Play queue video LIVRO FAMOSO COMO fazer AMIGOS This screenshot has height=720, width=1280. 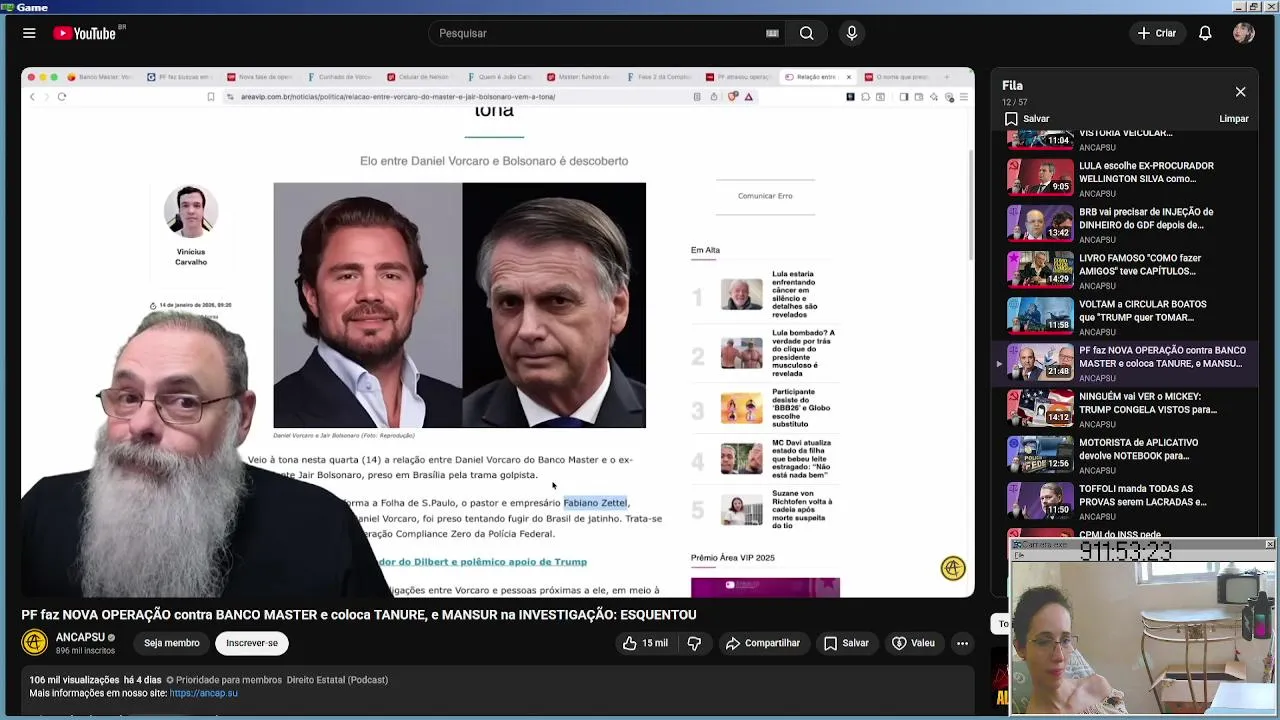click(1123, 270)
